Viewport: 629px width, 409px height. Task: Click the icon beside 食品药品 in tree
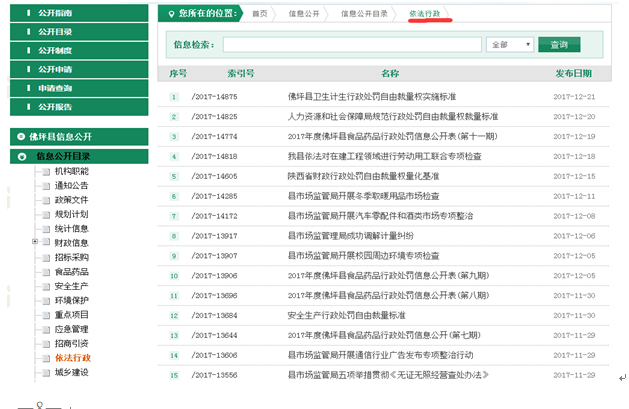pyautogui.click(x=46, y=272)
